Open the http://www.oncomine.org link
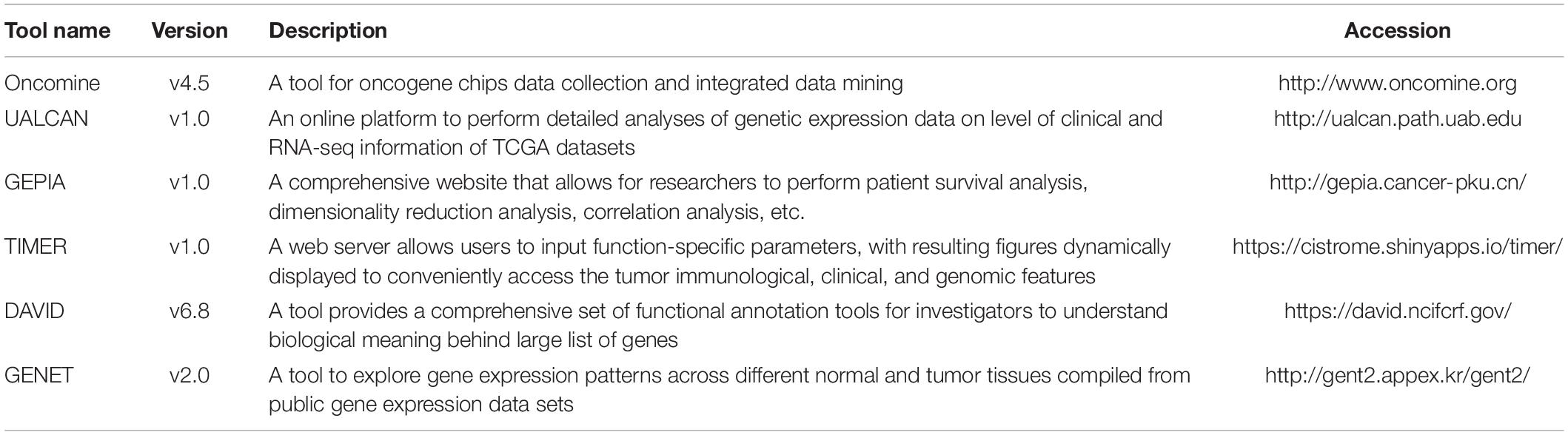The height and width of the screenshot is (435, 1568). pyautogui.click(x=1397, y=84)
